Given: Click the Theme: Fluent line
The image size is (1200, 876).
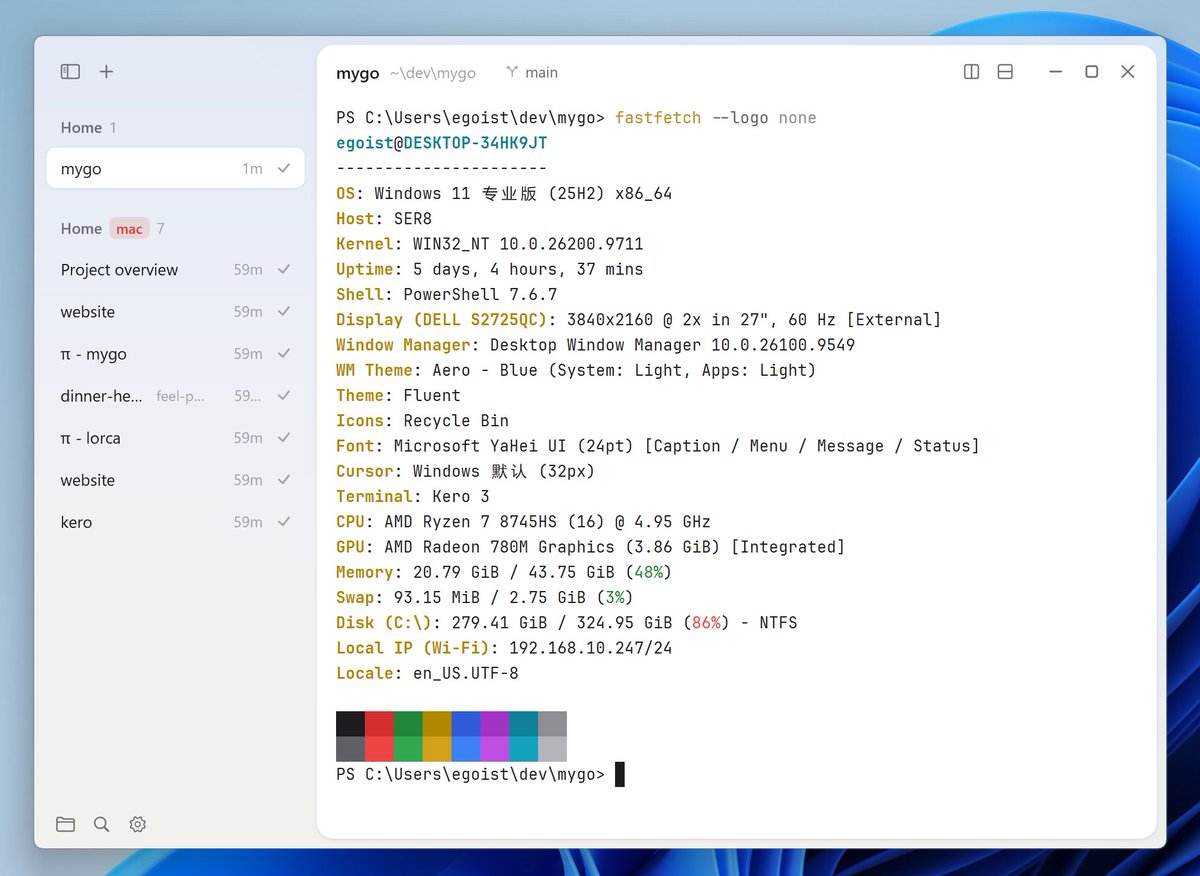Looking at the screenshot, I should (x=398, y=396).
